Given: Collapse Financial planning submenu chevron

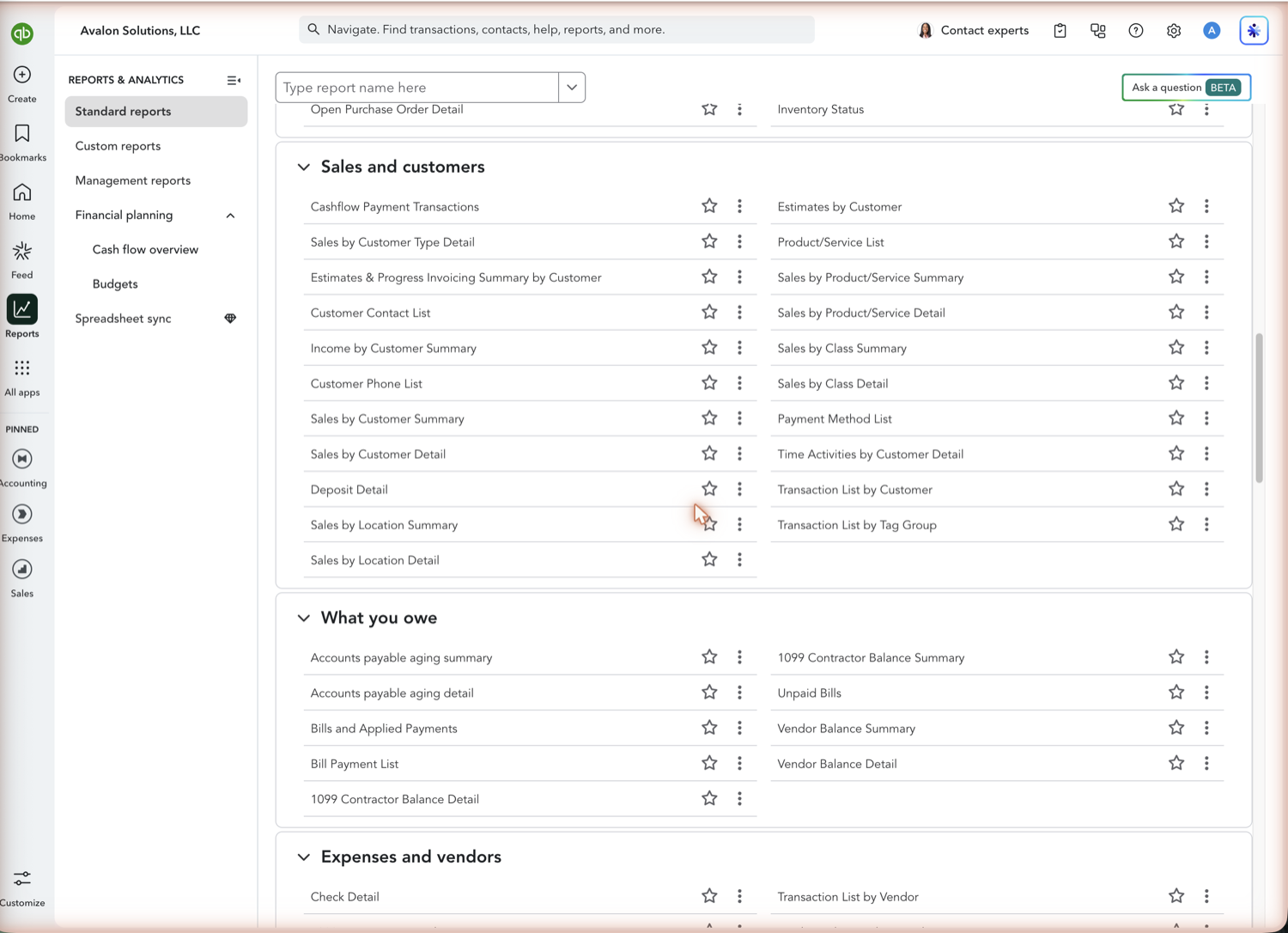Looking at the screenshot, I should tap(230, 216).
